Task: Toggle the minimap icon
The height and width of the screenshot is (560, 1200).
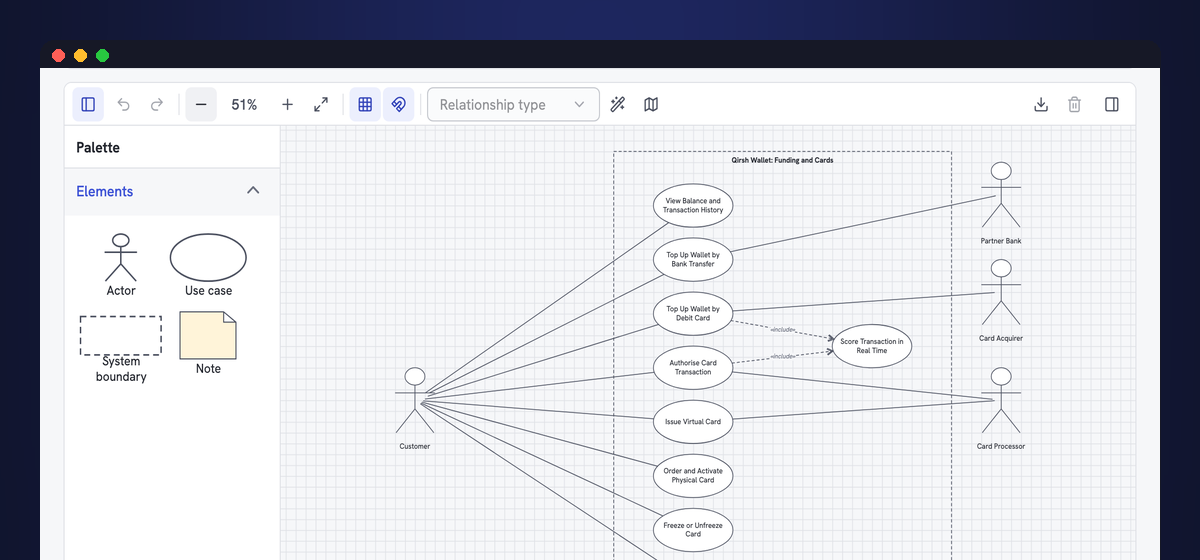Action: click(x=651, y=104)
